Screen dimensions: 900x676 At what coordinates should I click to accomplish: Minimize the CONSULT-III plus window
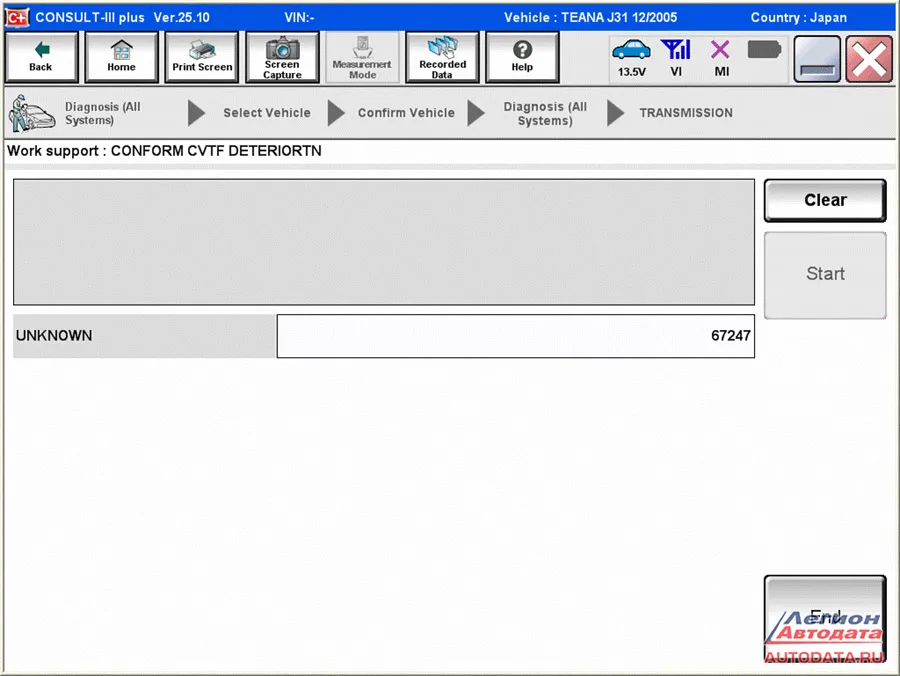click(x=817, y=59)
